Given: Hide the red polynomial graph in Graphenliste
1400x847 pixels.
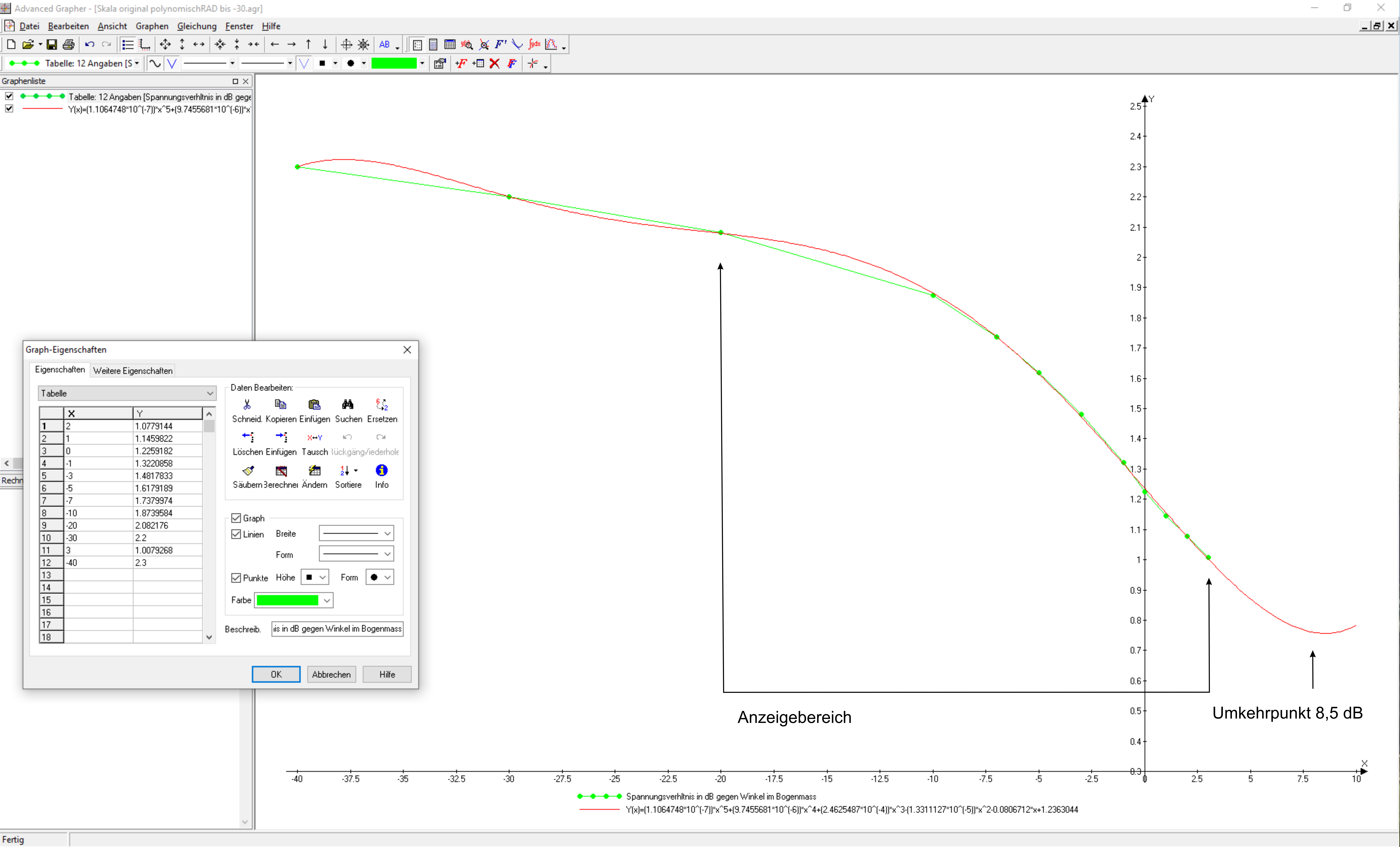Looking at the screenshot, I should [x=9, y=109].
